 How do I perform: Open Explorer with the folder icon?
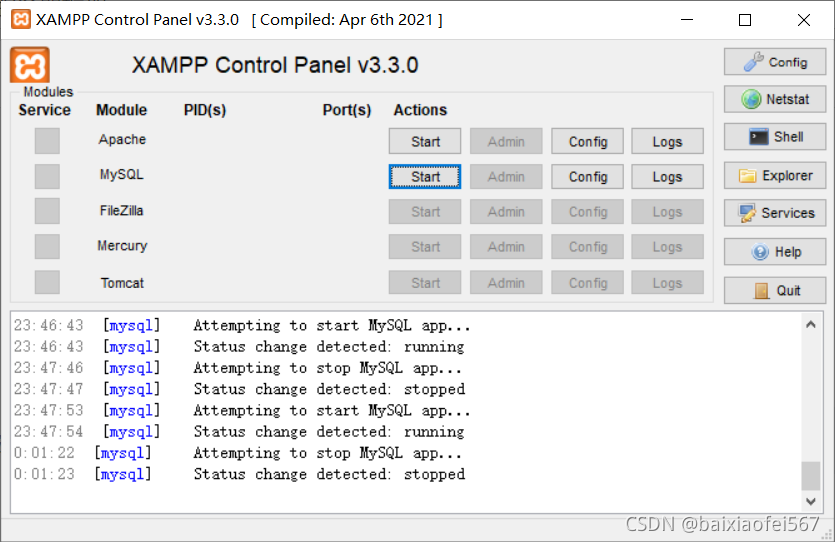[775, 176]
